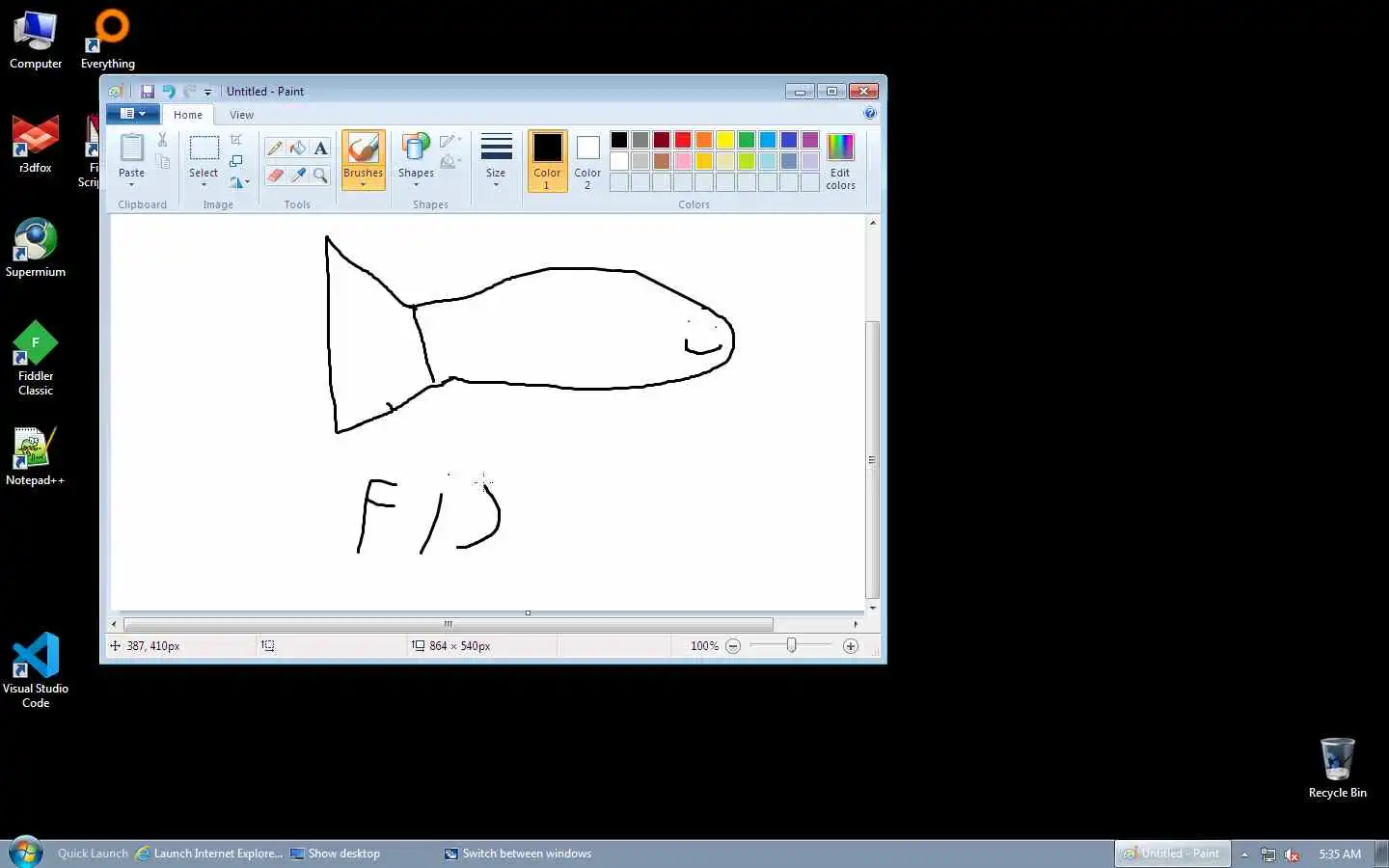Select the Pencil tool

pos(275,148)
